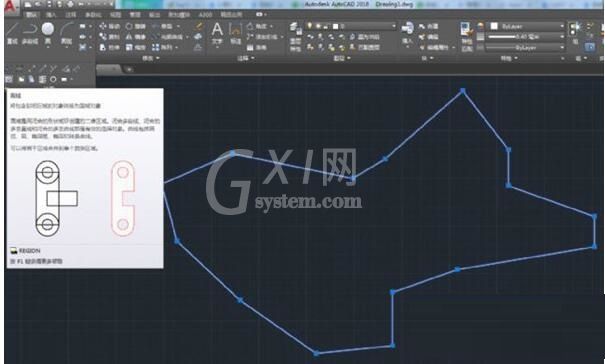The width and height of the screenshot is (605, 364).
Task: Click the Plot/print icon in quick access toolbar
Action: (70, 4)
